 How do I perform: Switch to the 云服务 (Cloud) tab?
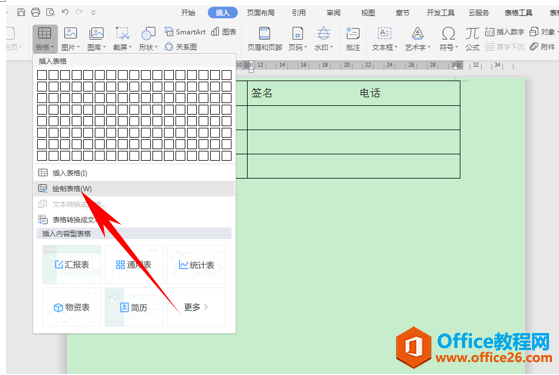pos(478,13)
